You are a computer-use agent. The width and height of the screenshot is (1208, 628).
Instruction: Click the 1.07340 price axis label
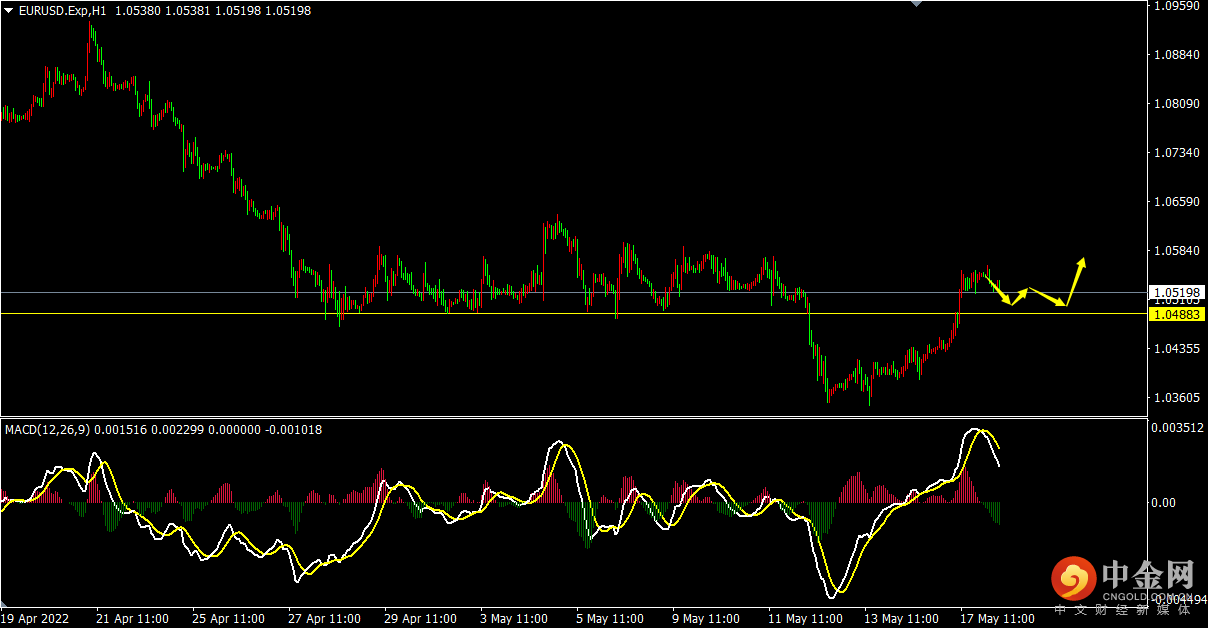(1176, 153)
